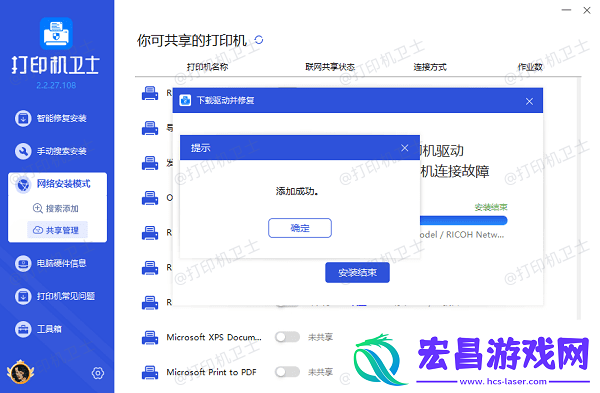Image resolution: width=600 pixels, height=393 pixels.
Task: Click the Microsoft XPS Docum... printer icon
Action: click(150, 337)
